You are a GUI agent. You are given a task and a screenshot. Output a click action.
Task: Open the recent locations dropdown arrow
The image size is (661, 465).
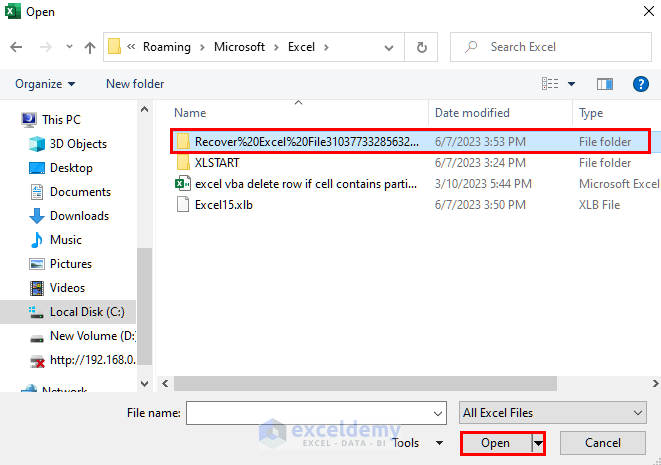tap(69, 47)
